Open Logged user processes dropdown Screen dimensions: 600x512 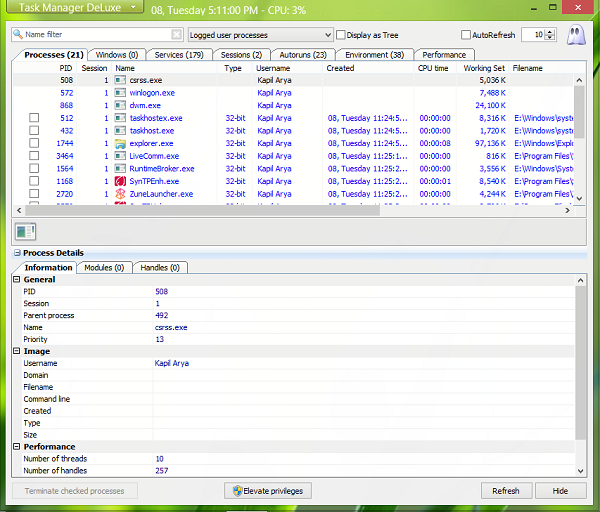tap(261, 35)
